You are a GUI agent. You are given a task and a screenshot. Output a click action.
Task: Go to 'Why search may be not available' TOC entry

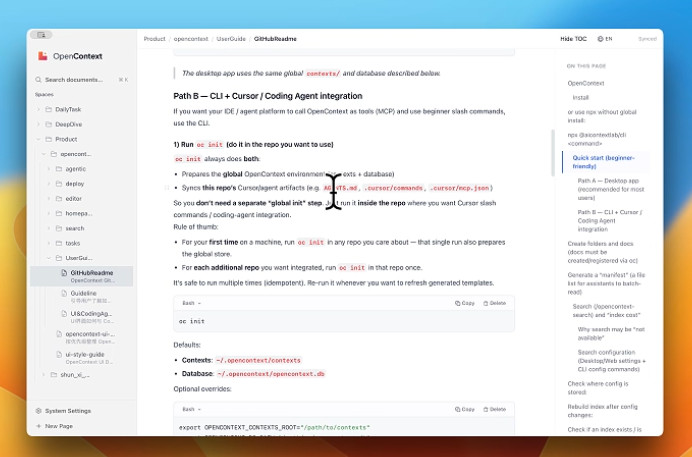click(611, 333)
